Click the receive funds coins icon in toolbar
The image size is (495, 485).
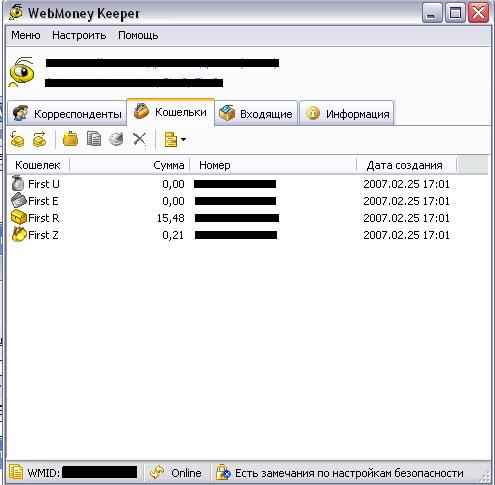(17, 139)
